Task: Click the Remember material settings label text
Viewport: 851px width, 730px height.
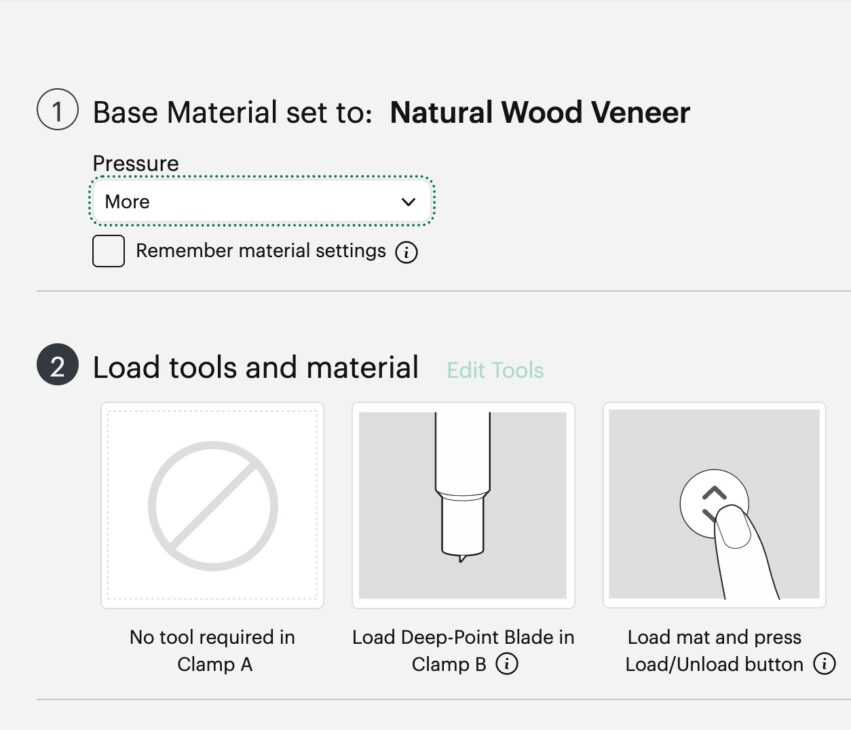Action: tap(260, 251)
